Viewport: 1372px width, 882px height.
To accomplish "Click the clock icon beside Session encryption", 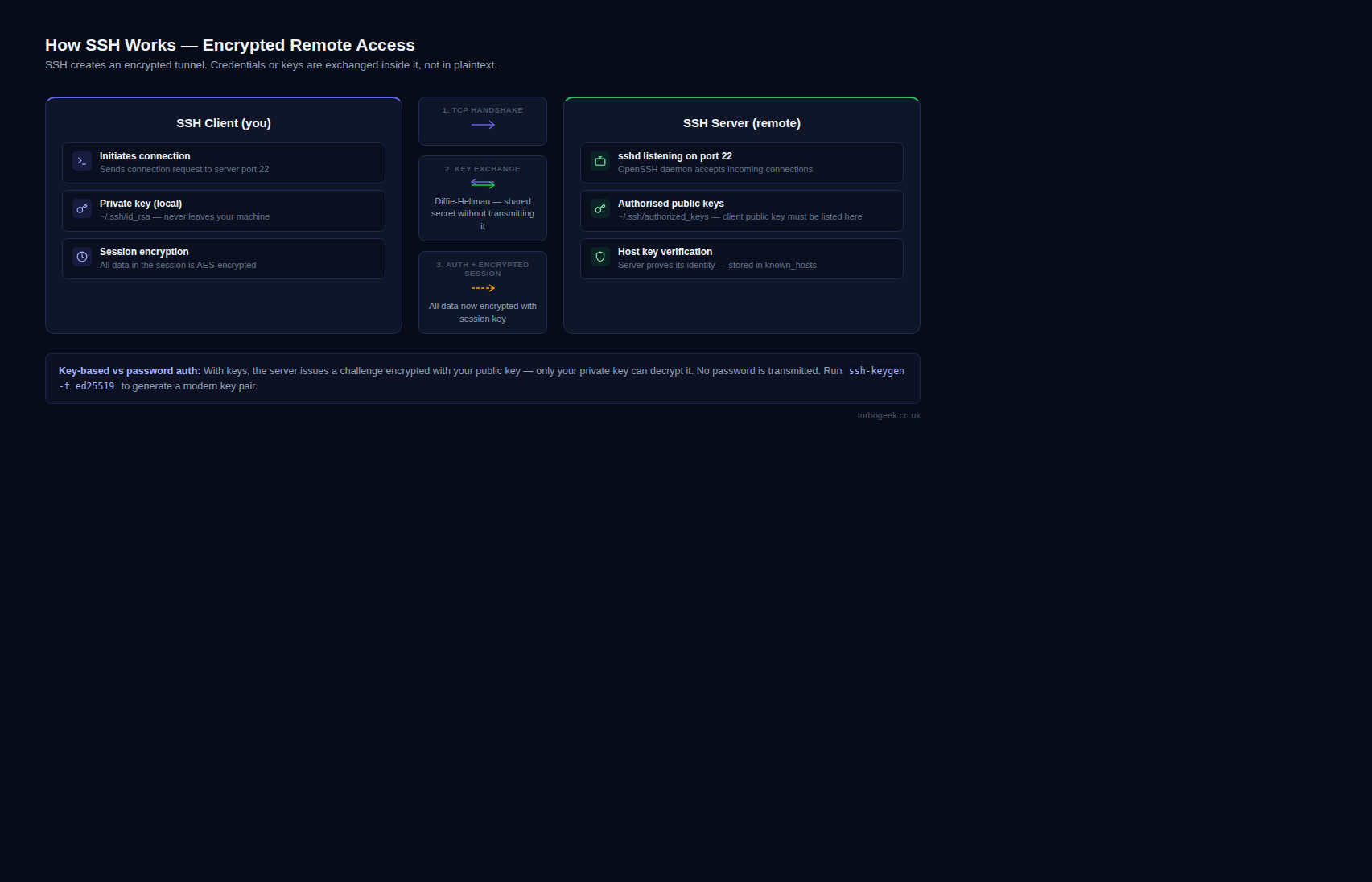I will (x=82, y=257).
